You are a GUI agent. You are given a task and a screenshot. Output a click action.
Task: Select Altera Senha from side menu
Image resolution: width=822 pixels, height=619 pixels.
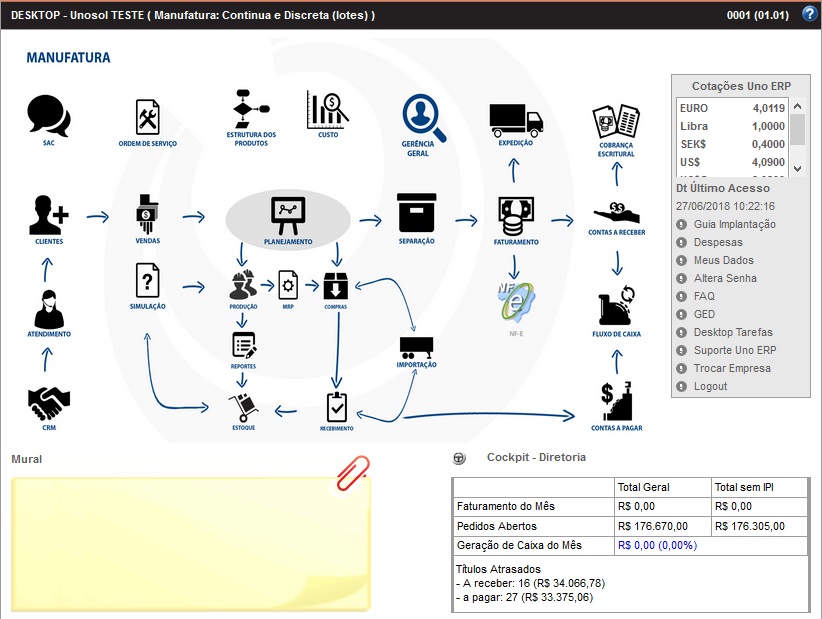tap(725, 278)
